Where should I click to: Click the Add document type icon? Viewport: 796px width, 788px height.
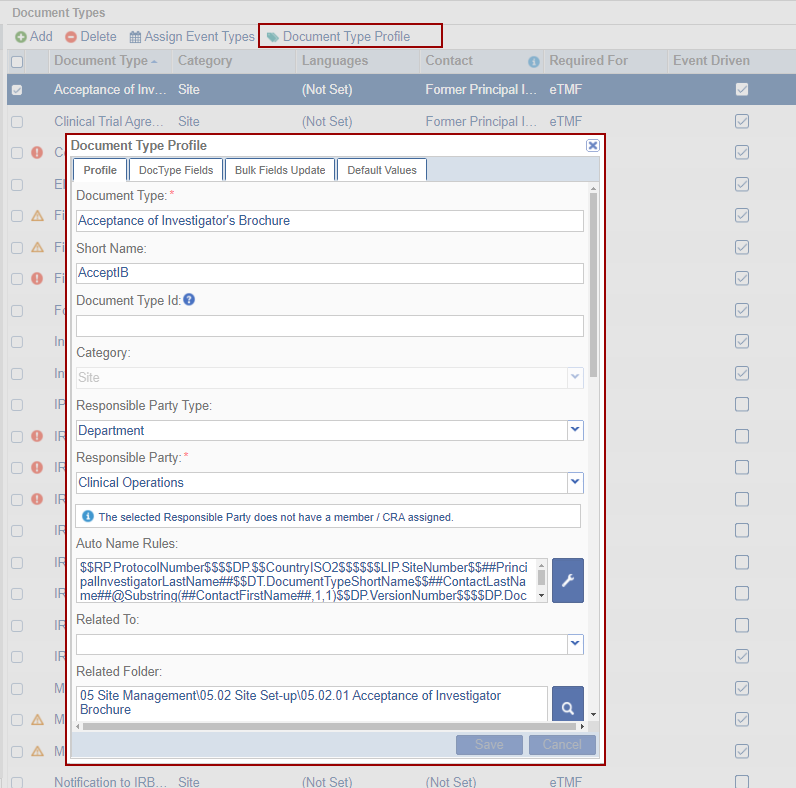[x=21, y=37]
